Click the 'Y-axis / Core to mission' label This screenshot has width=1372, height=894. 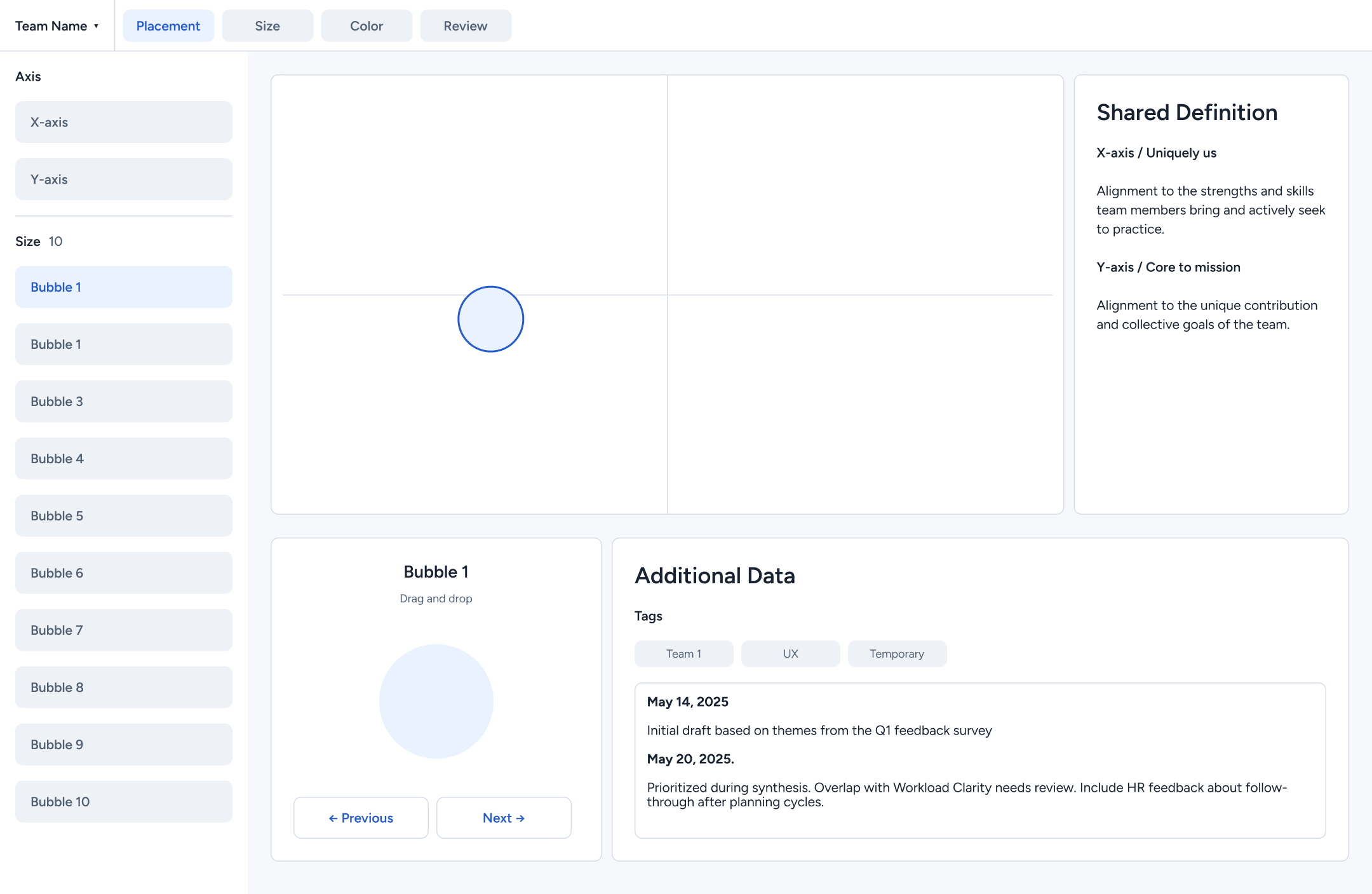coord(1169,268)
